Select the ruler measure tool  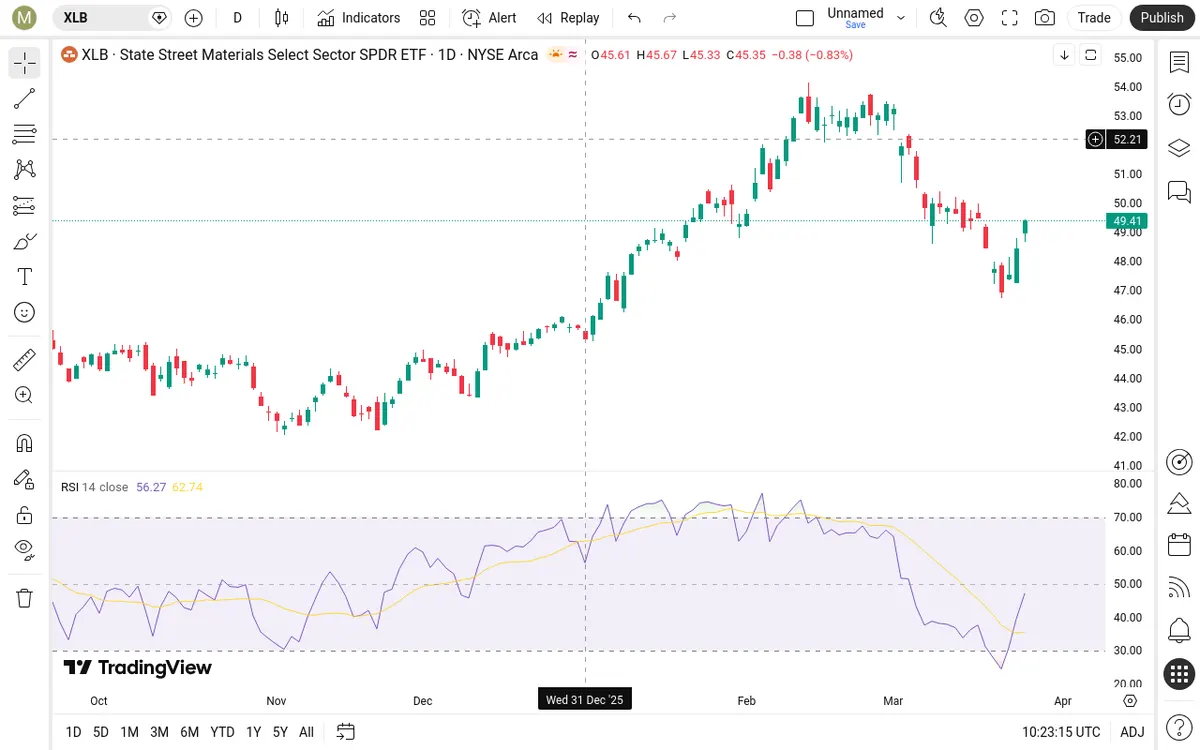pyautogui.click(x=25, y=359)
